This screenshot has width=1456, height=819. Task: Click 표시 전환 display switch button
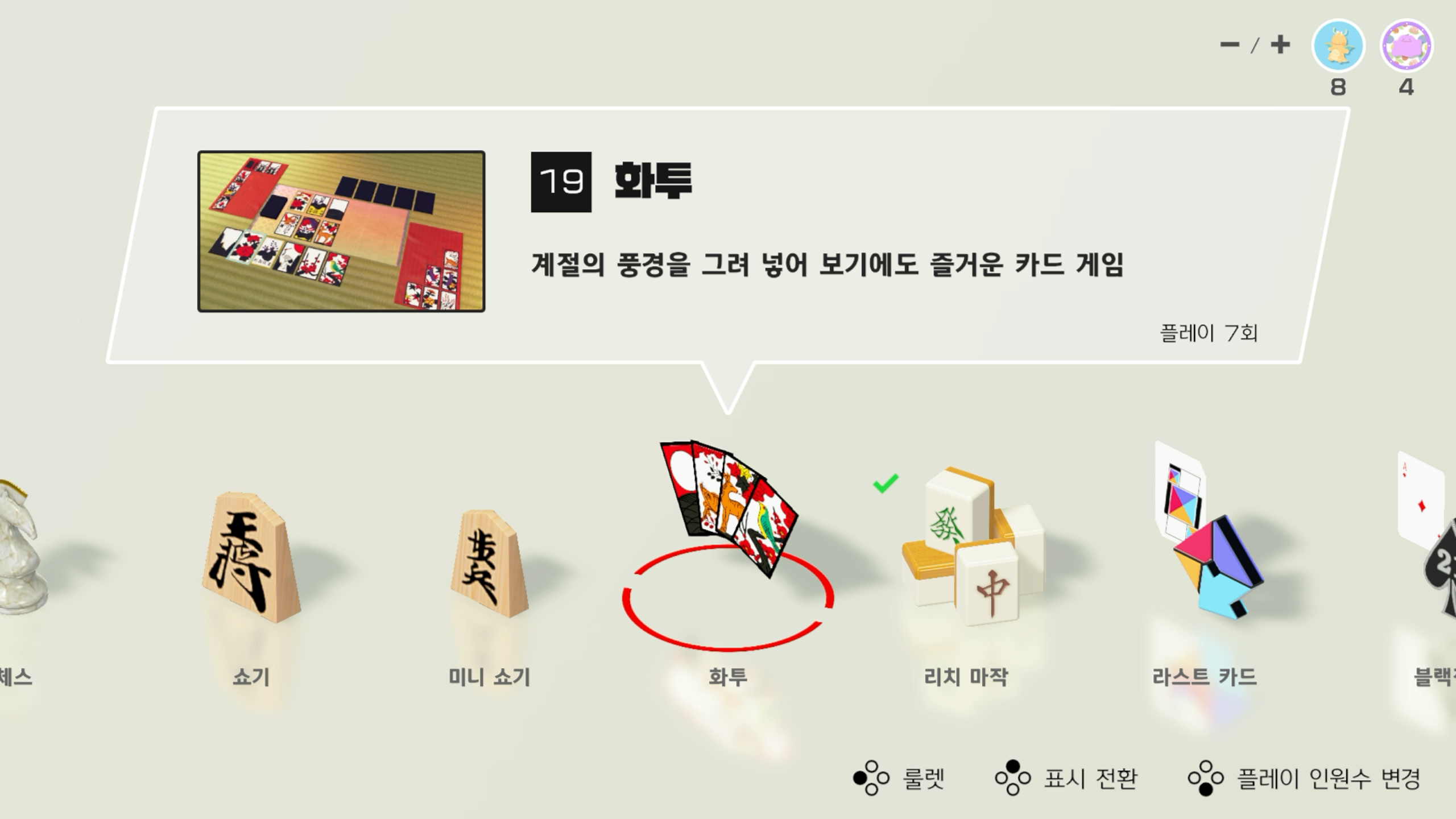pos(1066,777)
